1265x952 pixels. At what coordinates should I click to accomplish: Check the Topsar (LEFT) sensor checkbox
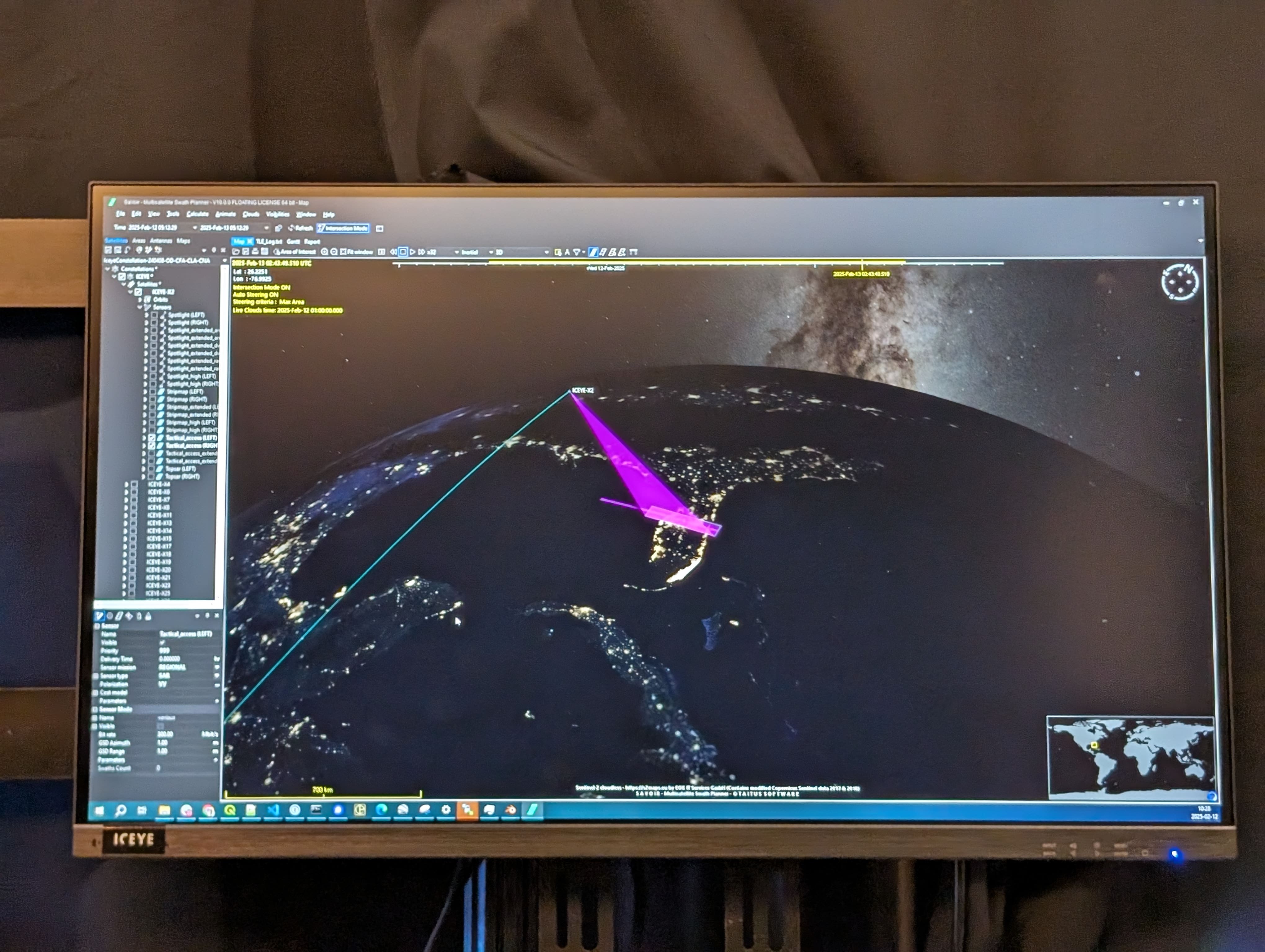152,469
